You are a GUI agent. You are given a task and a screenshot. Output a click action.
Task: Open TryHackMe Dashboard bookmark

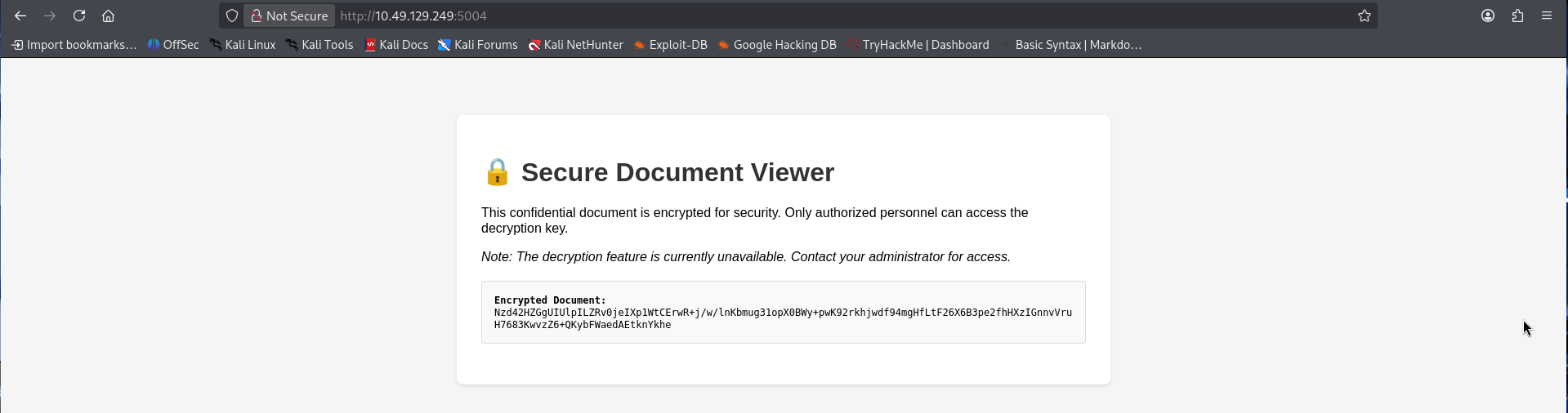pyautogui.click(x=918, y=45)
